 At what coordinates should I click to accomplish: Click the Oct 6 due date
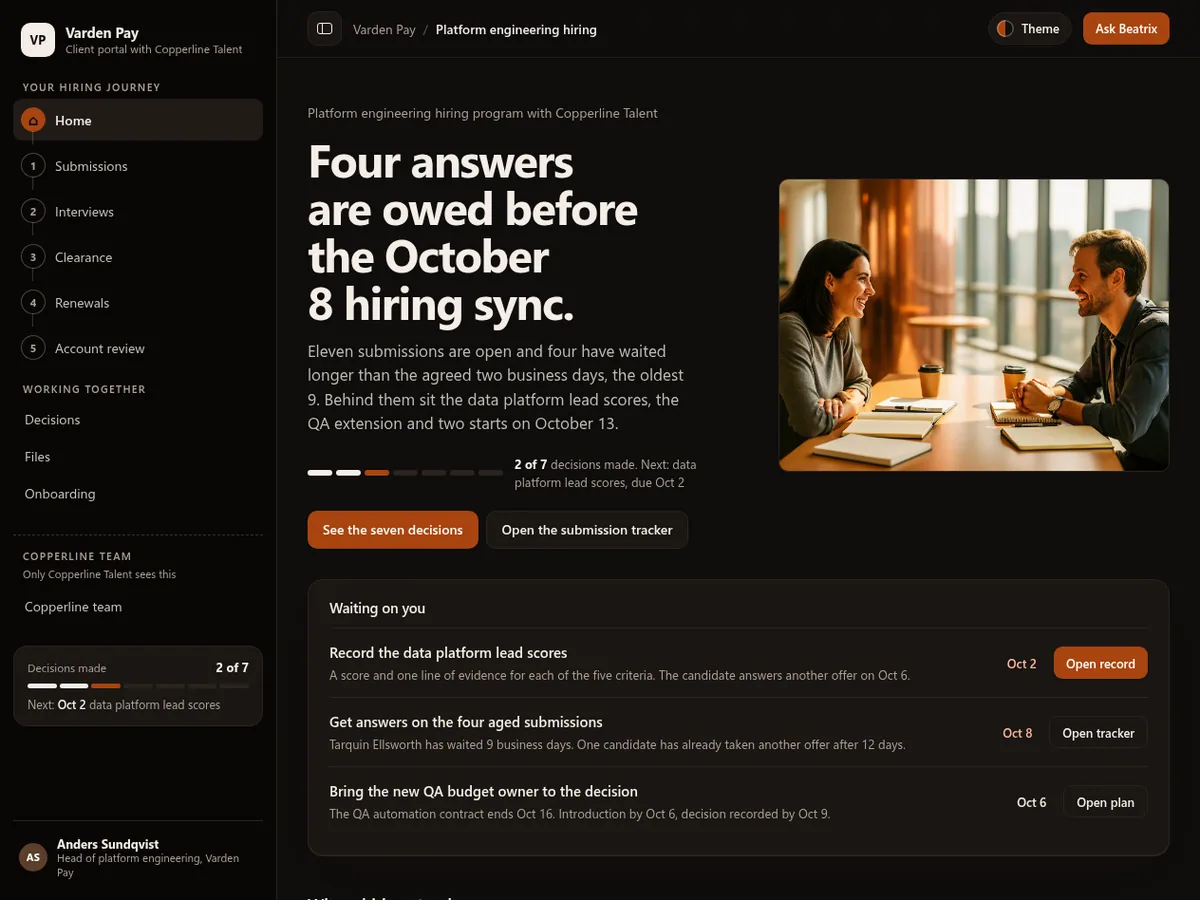[1032, 802]
